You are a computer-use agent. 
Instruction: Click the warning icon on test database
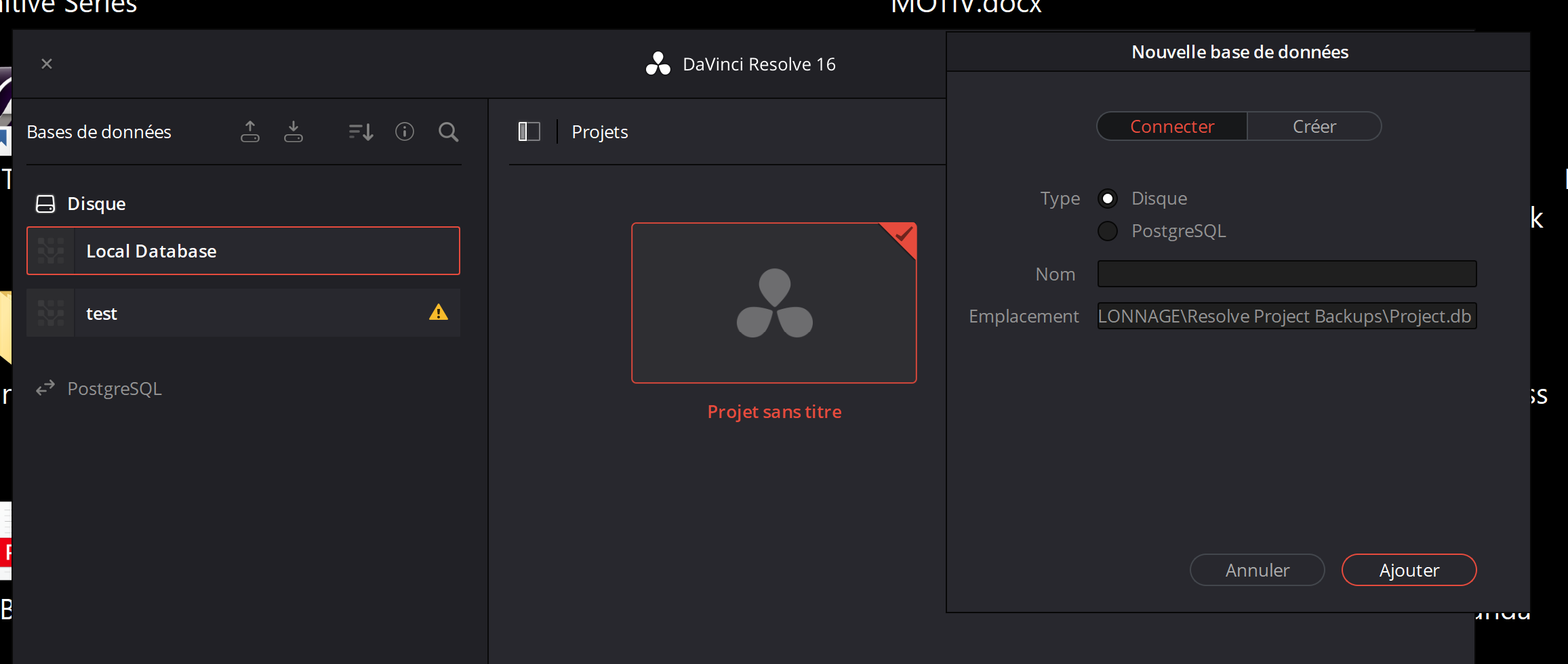tap(439, 312)
